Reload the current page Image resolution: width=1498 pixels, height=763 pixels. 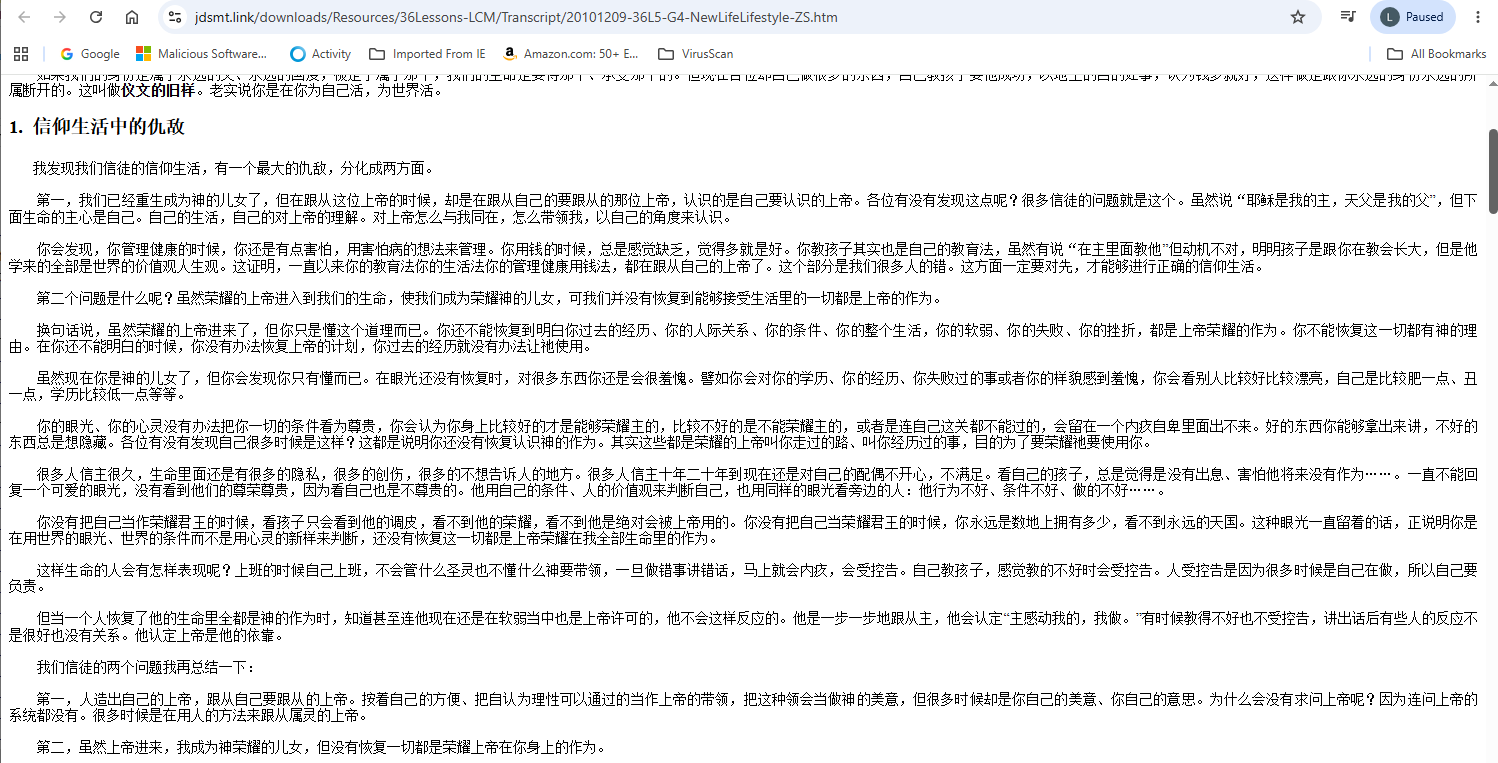pos(96,17)
